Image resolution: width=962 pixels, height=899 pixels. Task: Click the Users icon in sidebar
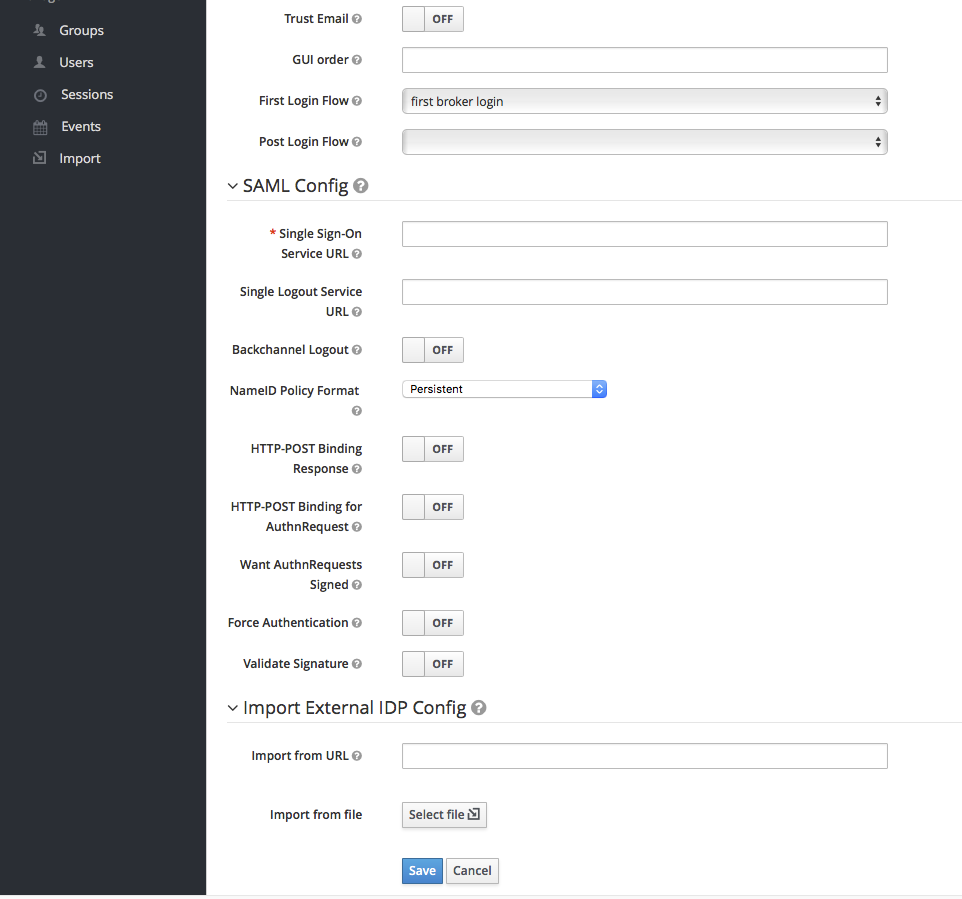(x=40, y=63)
